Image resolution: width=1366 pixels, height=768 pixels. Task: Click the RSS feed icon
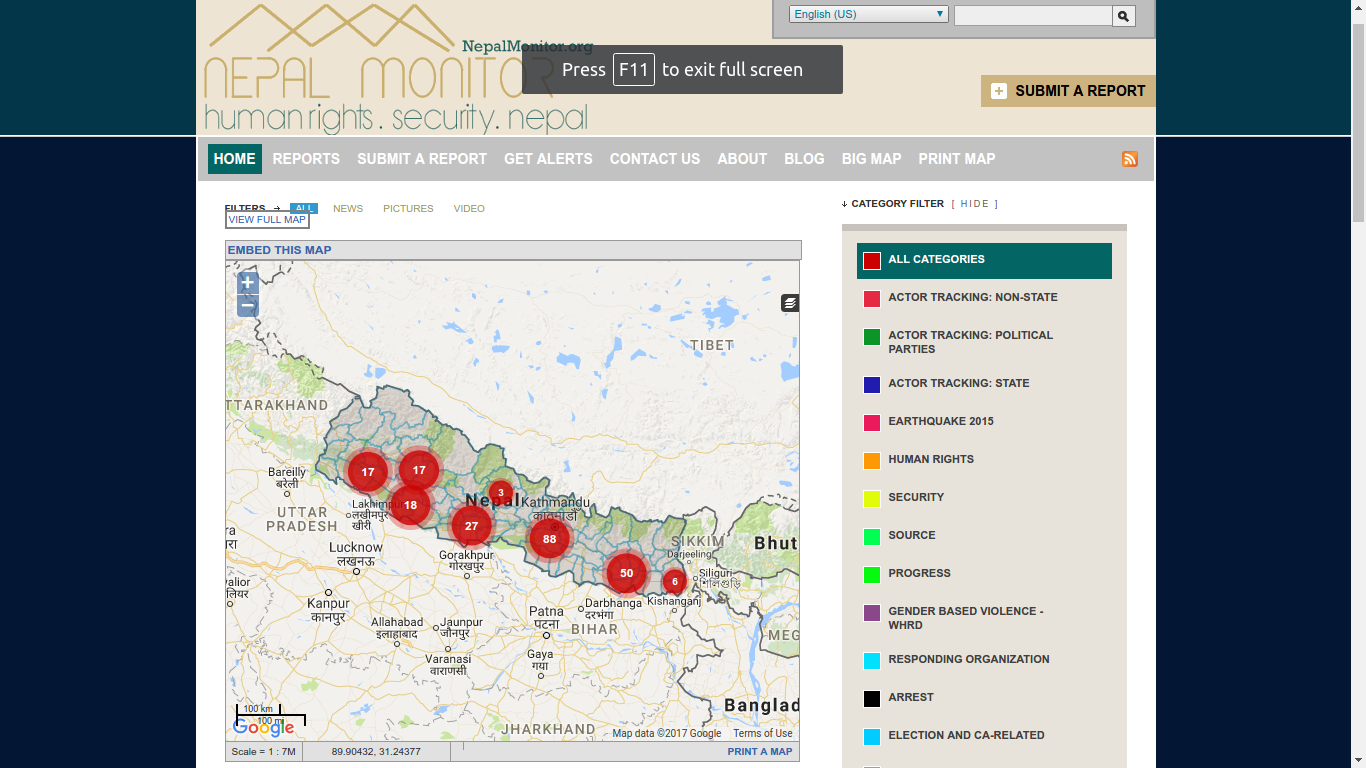pyautogui.click(x=1130, y=159)
